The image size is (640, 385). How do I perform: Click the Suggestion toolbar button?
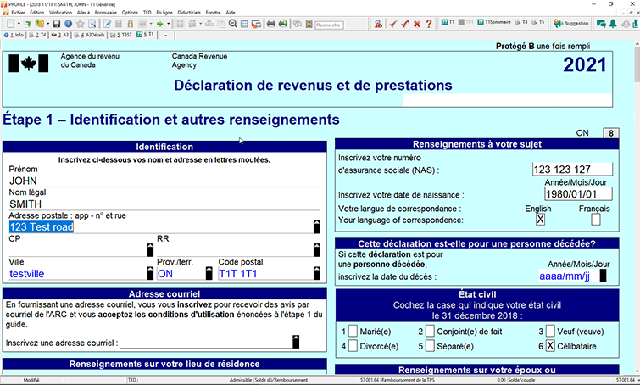click(571, 24)
